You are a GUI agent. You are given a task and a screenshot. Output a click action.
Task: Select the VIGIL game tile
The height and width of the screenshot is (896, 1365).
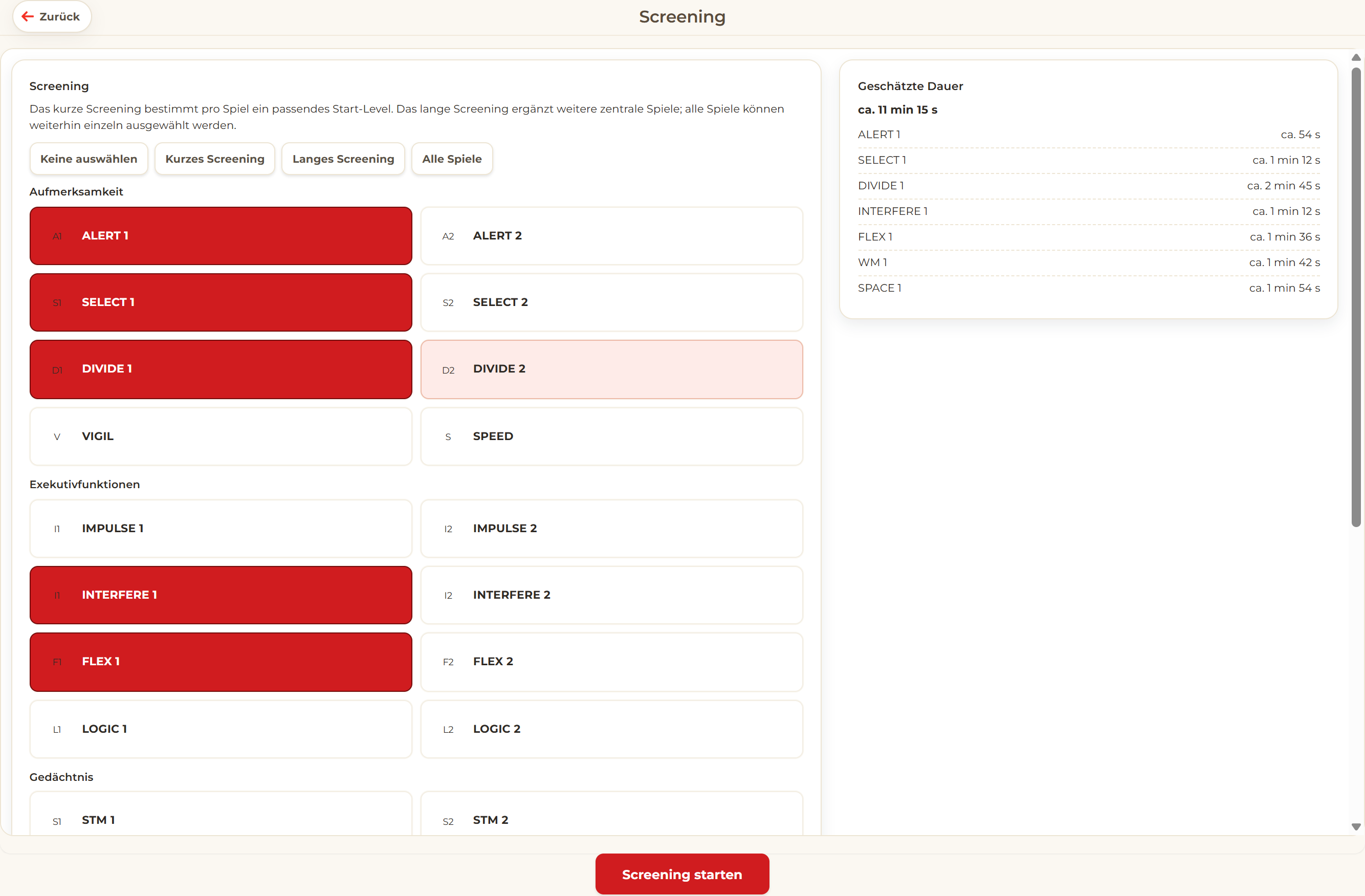221,436
